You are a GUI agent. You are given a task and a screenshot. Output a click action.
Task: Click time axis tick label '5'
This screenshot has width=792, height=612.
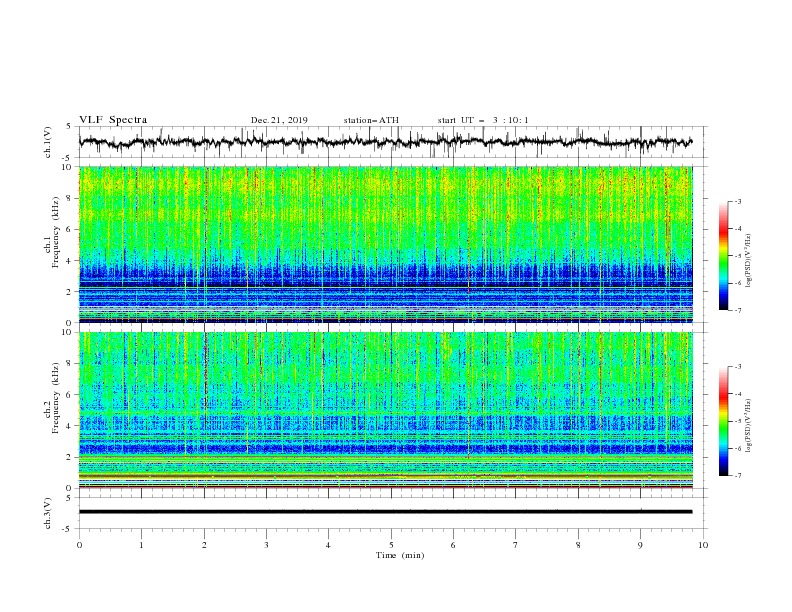click(391, 545)
